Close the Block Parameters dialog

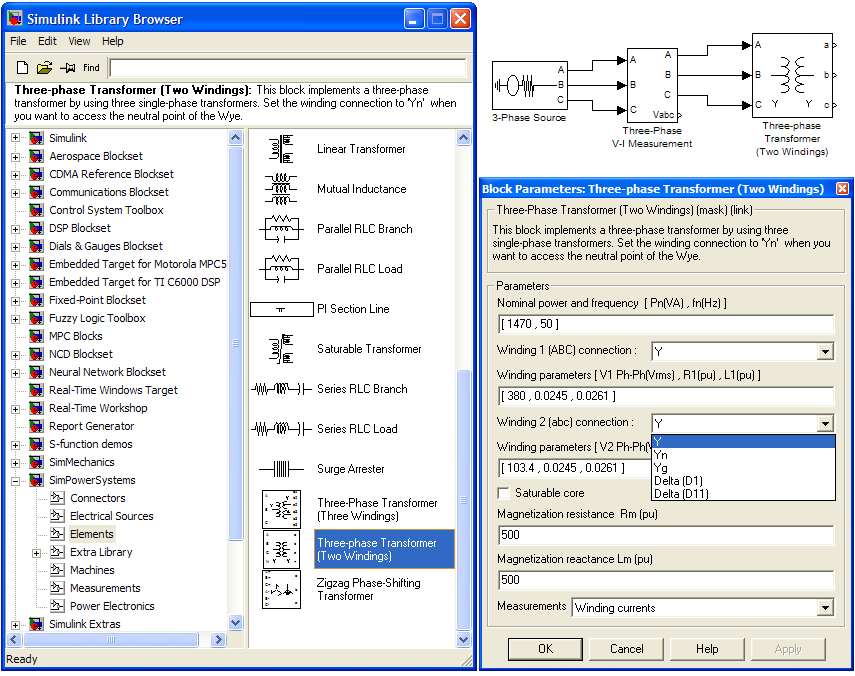[842, 189]
